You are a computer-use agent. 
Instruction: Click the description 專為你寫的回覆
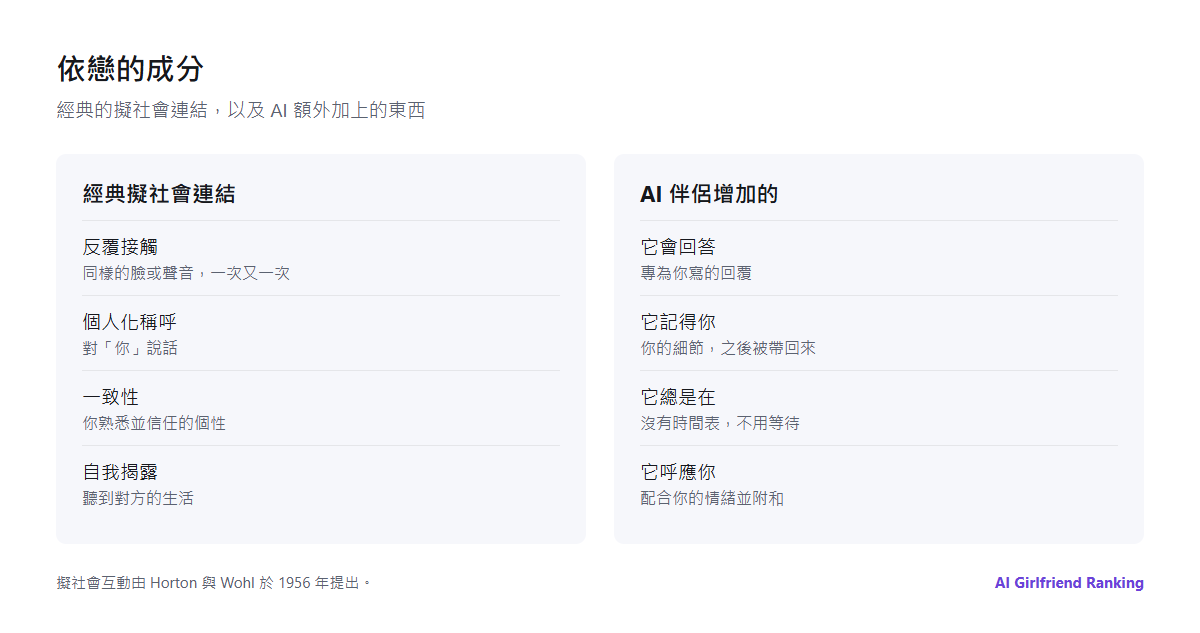click(696, 273)
